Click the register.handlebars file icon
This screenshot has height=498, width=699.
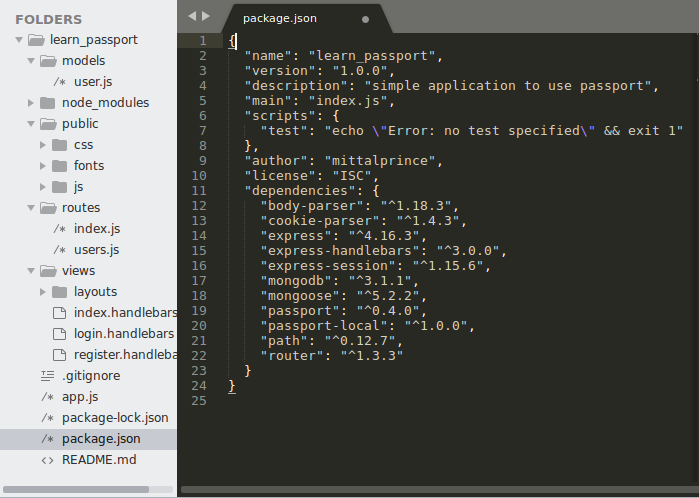click(60, 355)
